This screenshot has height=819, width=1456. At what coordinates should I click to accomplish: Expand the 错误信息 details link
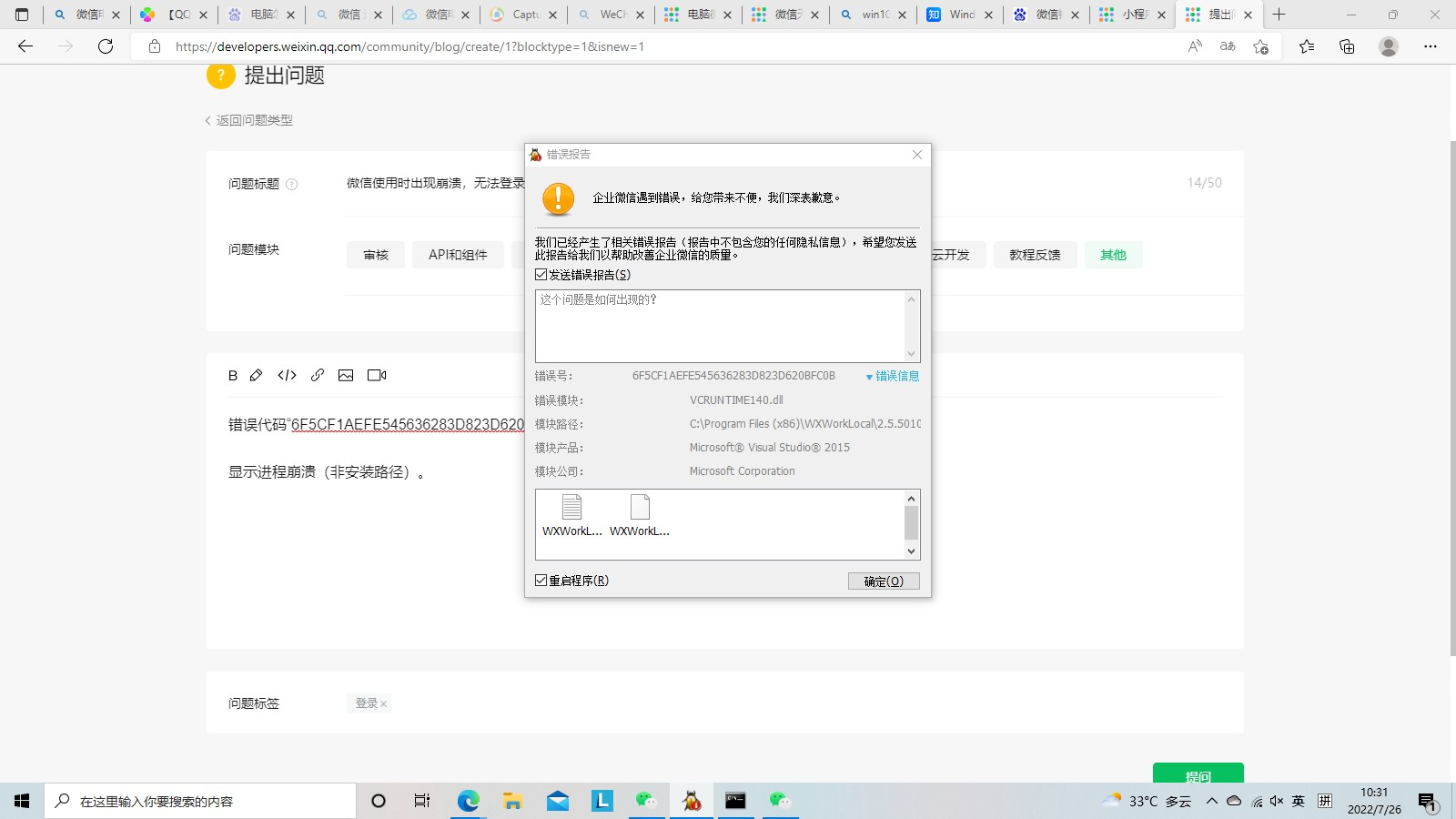click(892, 376)
